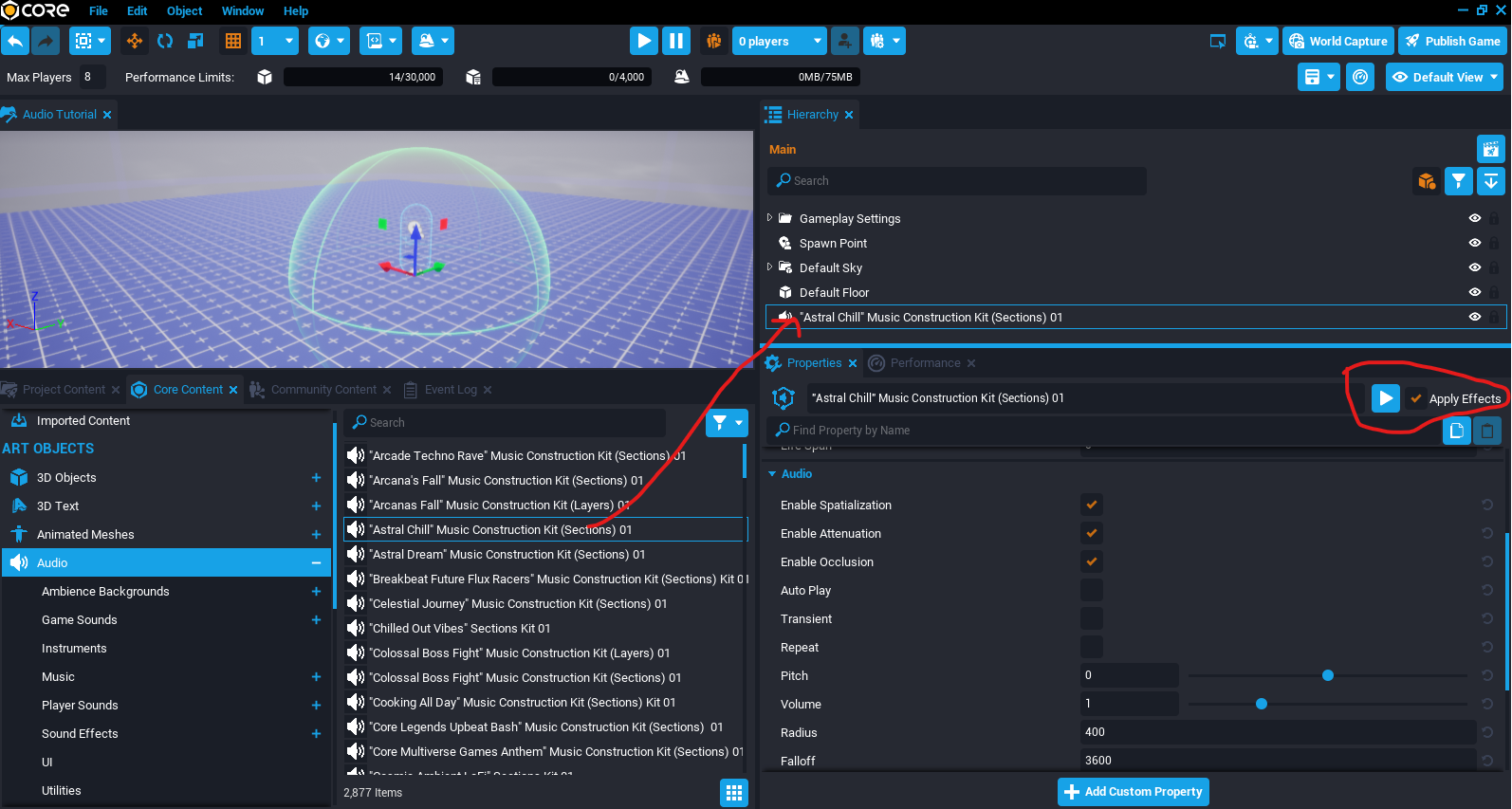Screen dimensions: 1512x809
Task: Switch to Event Log tab
Action: [451, 390]
